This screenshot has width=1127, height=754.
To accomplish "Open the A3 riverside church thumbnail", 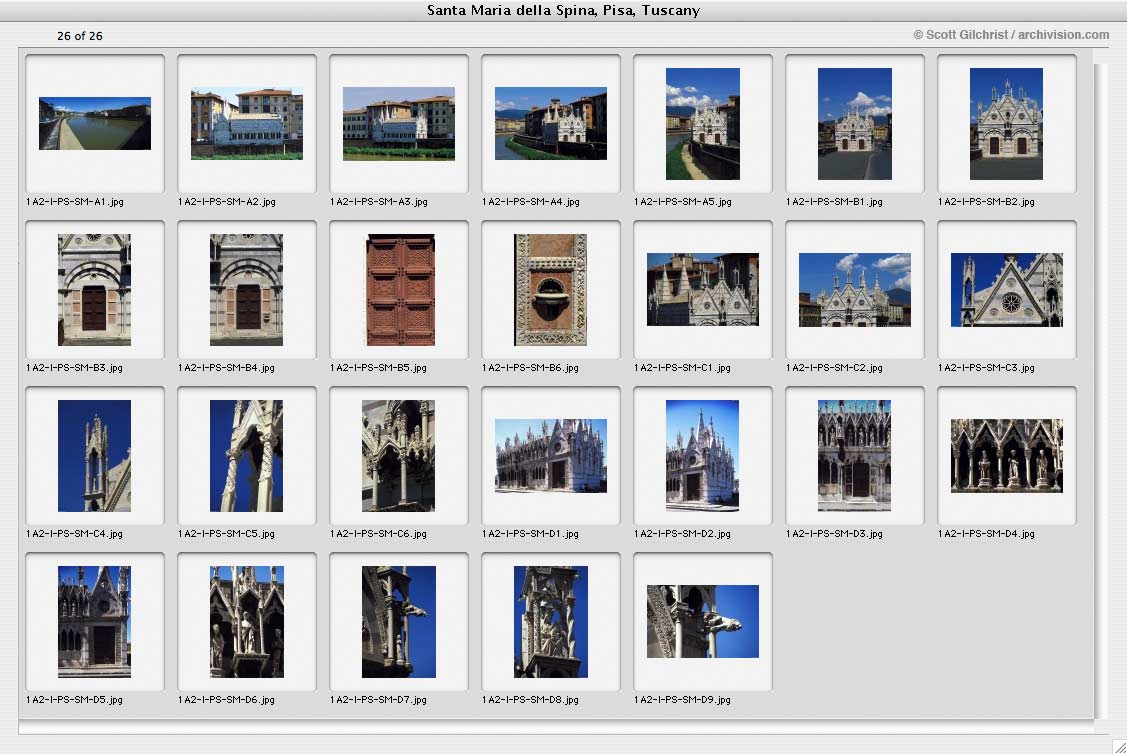I will click(399, 124).
